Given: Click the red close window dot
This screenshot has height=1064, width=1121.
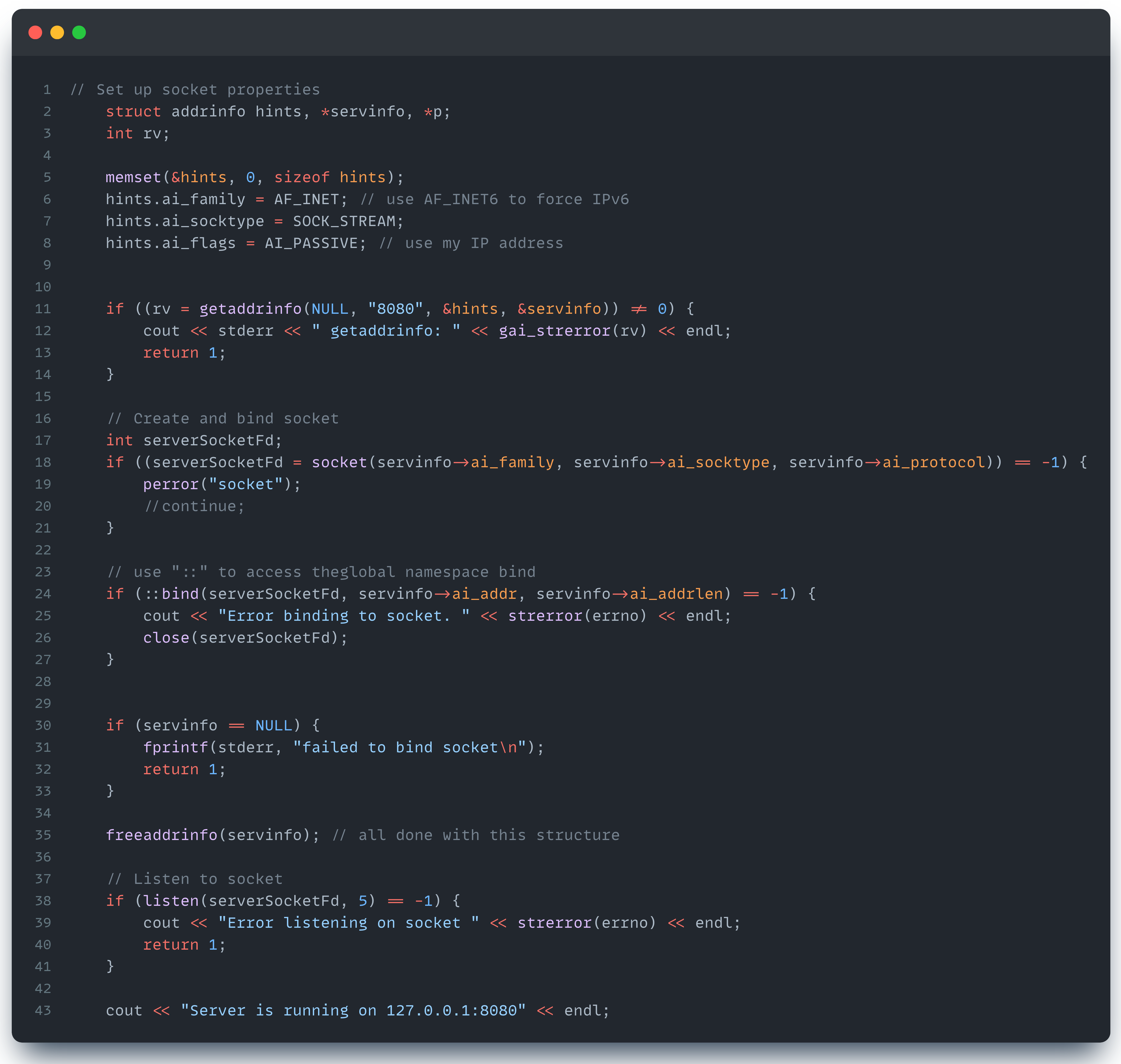Looking at the screenshot, I should point(35,32).
